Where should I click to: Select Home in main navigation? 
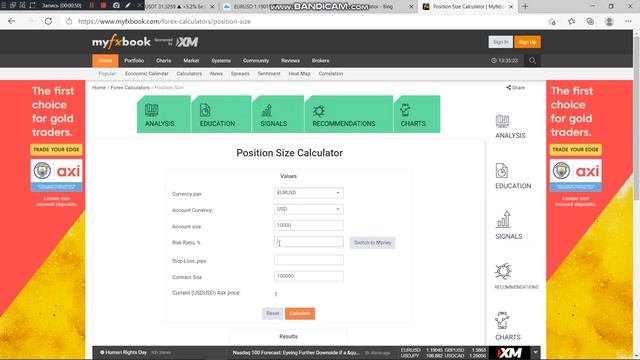click(105, 60)
